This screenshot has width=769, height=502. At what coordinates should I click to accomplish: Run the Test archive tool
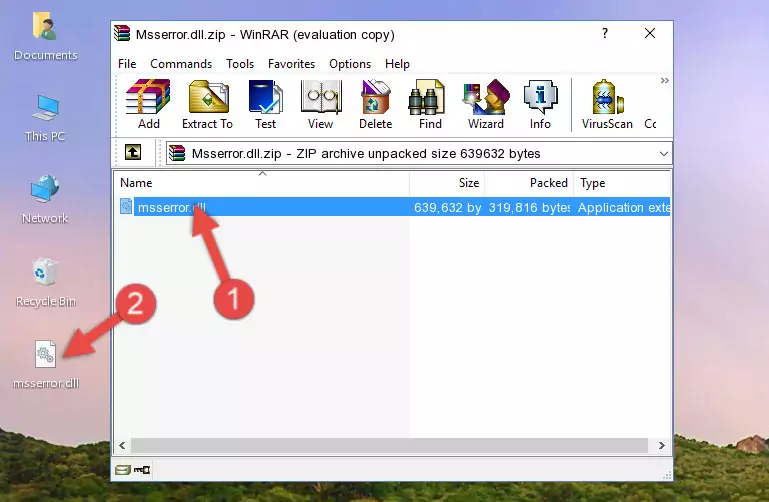(265, 104)
